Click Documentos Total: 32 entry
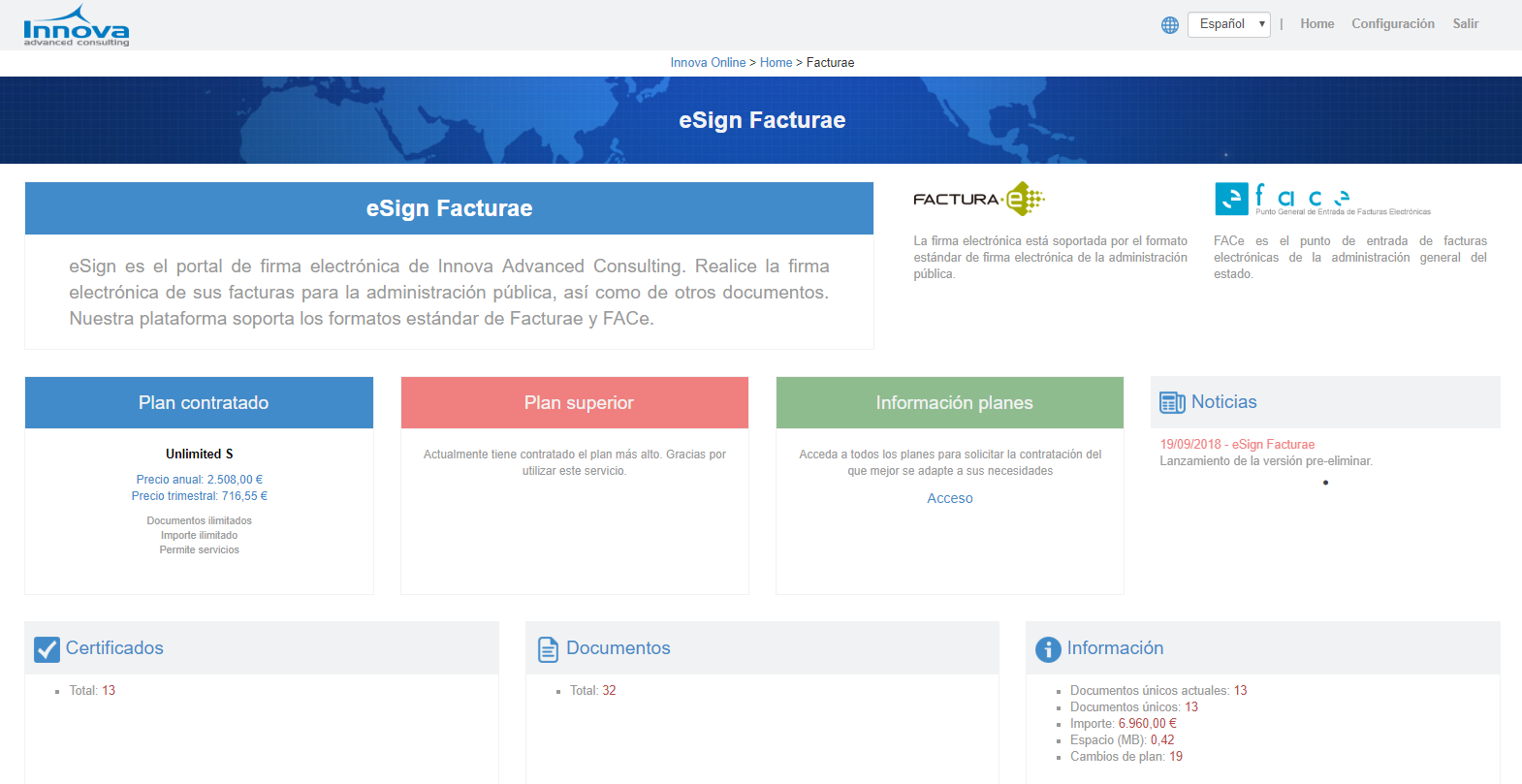1522x784 pixels. click(x=593, y=691)
